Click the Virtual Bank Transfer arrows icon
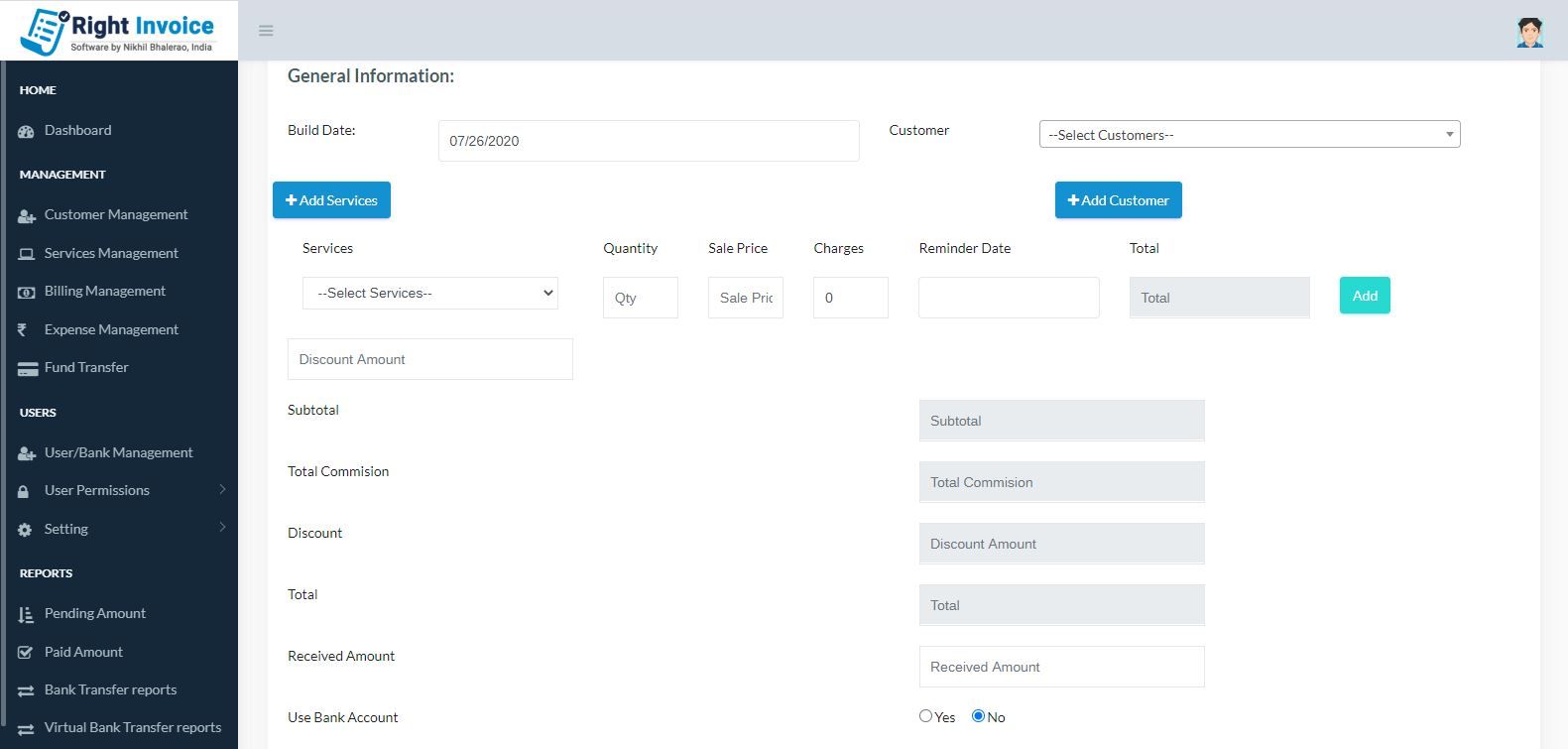Screen dimensions: 1568x749 tap(26, 728)
